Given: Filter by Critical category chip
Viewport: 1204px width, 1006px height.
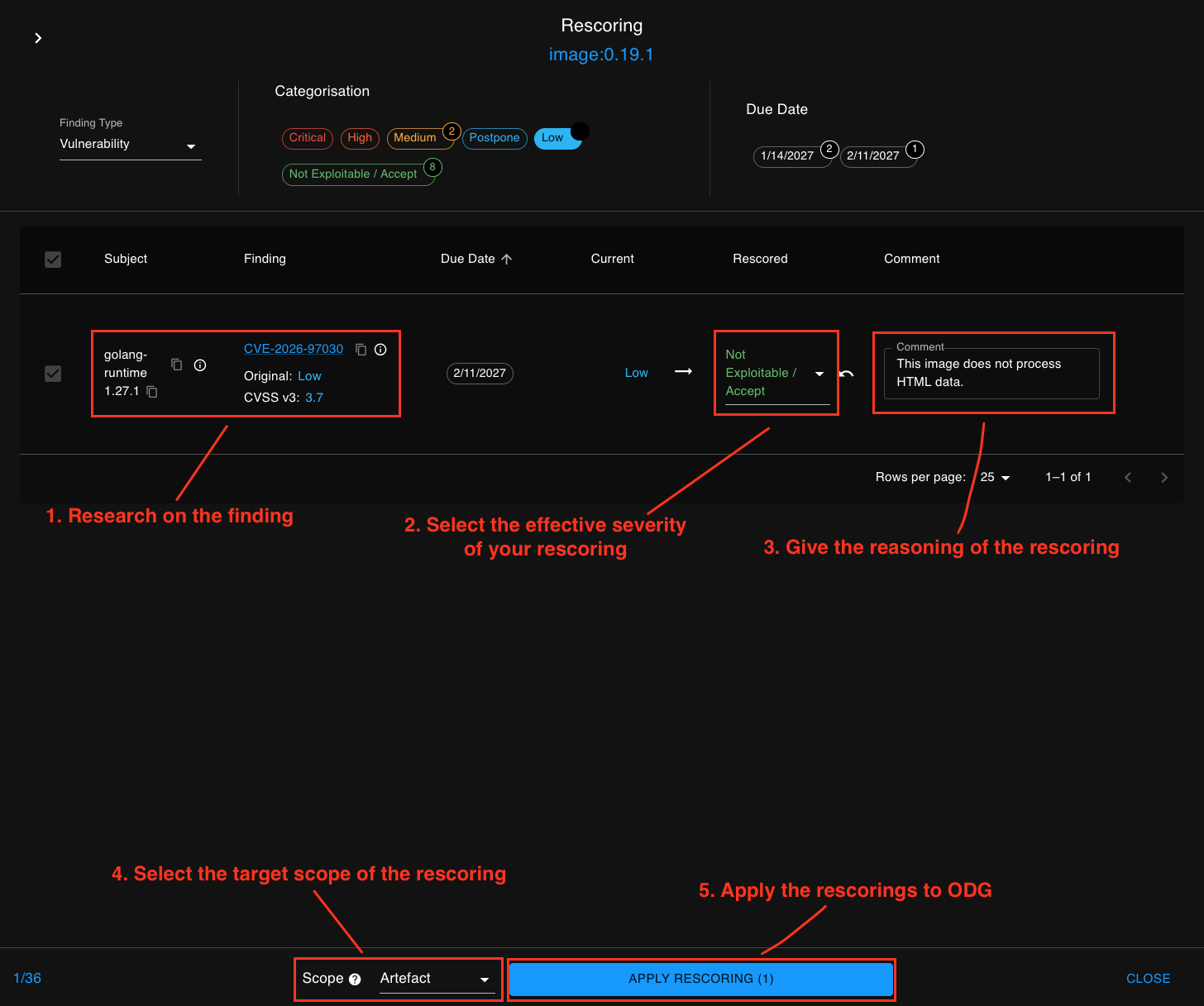Looking at the screenshot, I should [308, 138].
